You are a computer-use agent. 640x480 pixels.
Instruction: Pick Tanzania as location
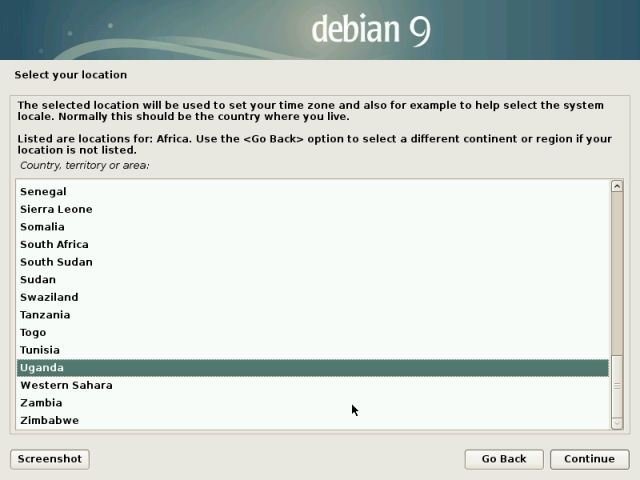coord(313,315)
